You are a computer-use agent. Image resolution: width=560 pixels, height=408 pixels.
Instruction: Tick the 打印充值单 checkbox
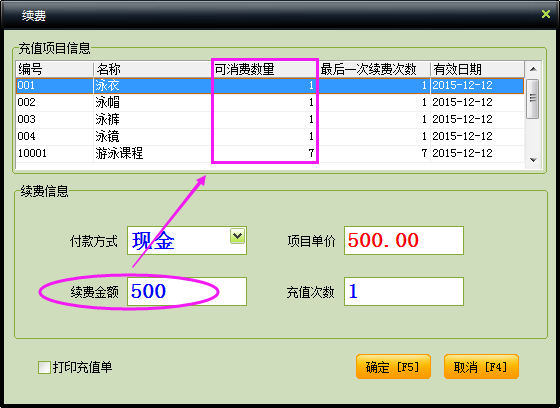[x=44, y=367]
